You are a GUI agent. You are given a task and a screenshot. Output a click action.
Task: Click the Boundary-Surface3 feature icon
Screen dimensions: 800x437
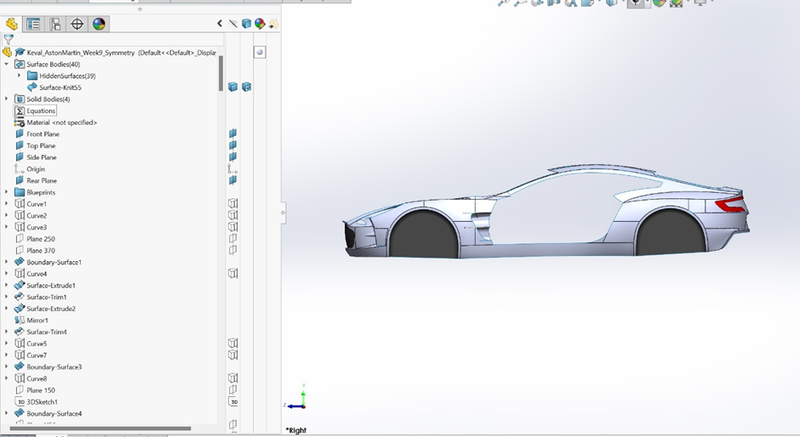[x=19, y=367]
